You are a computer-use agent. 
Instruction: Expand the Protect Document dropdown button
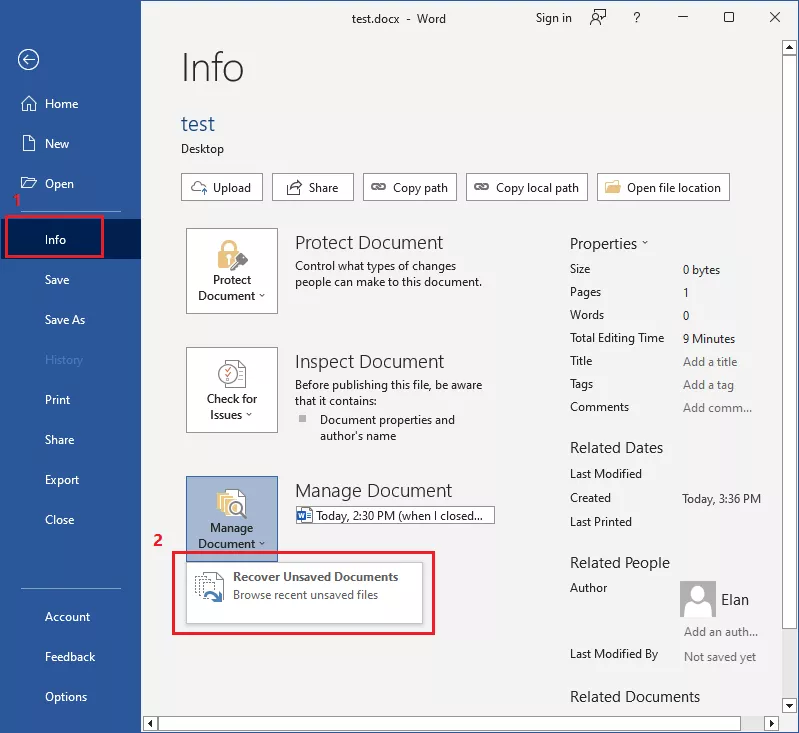click(232, 271)
